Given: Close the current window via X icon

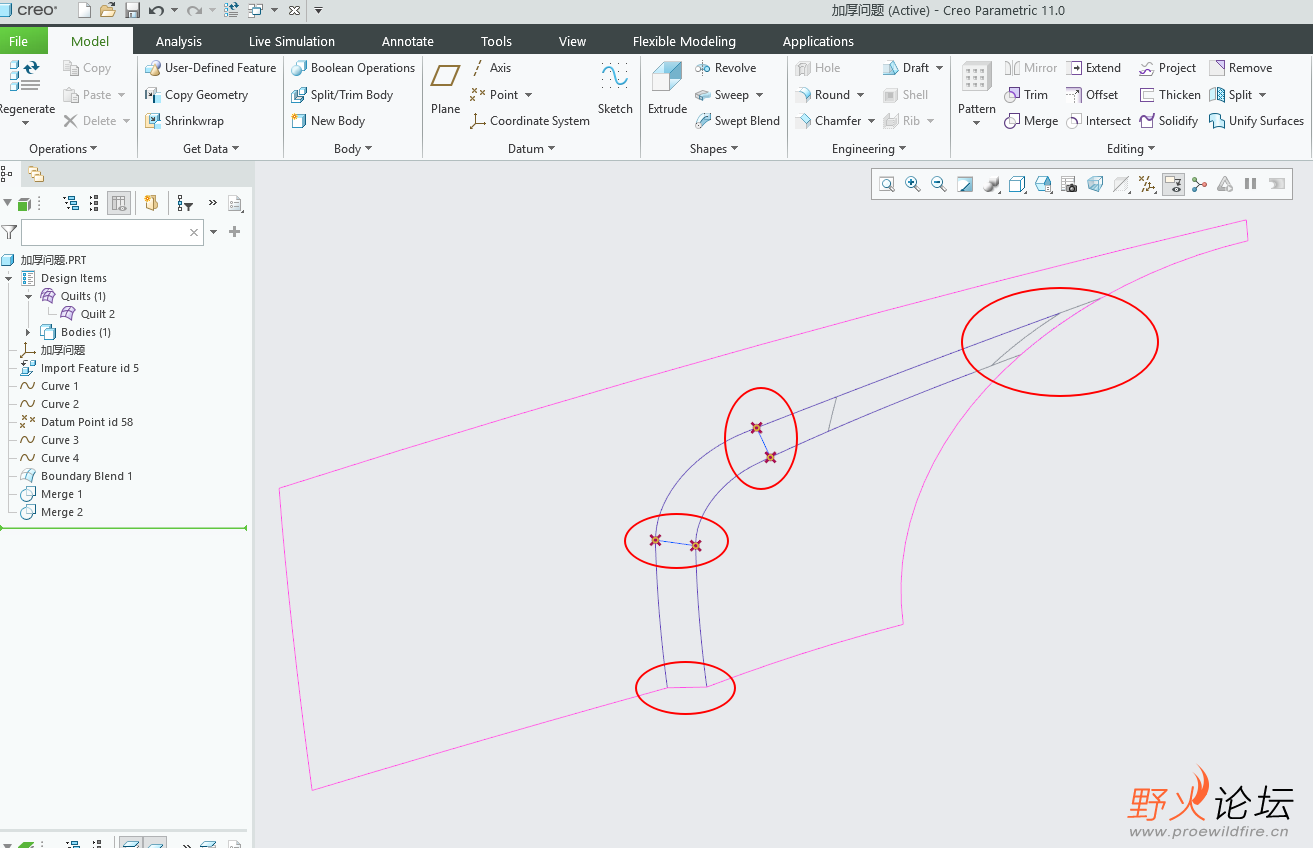Looking at the screenshot, I should click(x=294, y=10).
